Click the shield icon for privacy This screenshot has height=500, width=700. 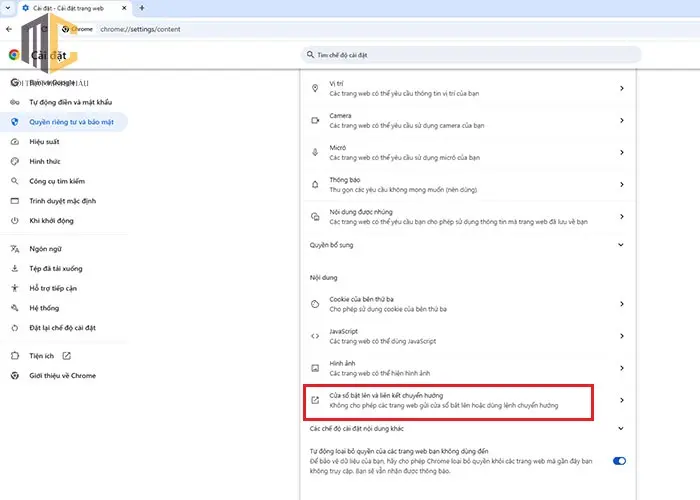(x=15, y=122)
